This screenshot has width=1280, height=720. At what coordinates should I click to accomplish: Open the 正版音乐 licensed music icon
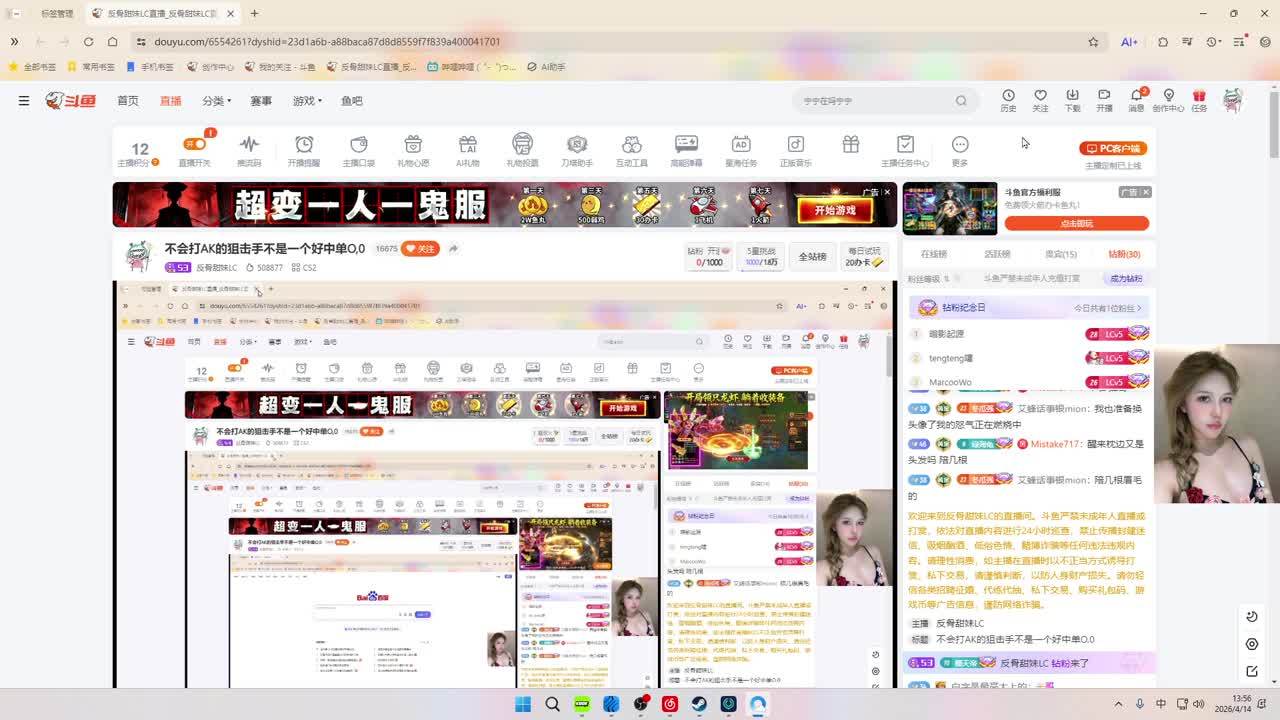coord(795,146)
